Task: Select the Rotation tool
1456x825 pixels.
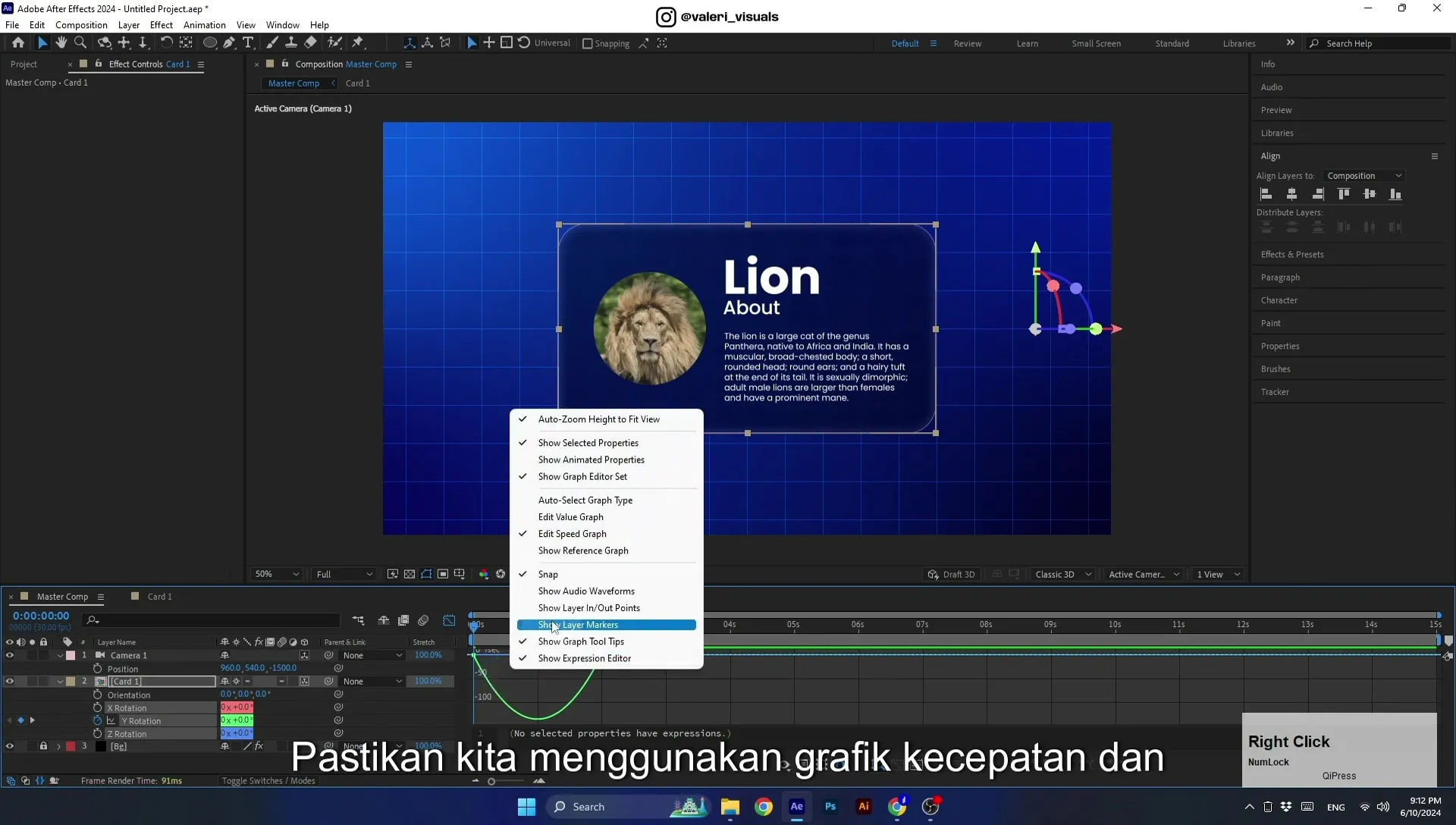Action: point(166,43)
